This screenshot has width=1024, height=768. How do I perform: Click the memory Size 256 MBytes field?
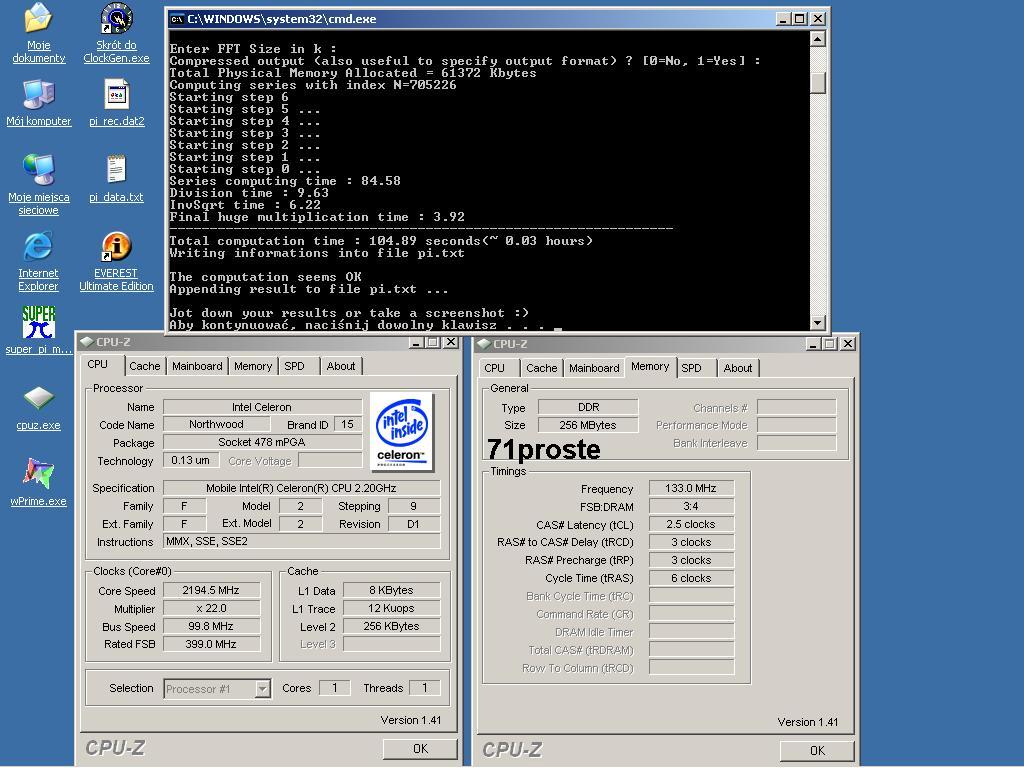[588, 425]
